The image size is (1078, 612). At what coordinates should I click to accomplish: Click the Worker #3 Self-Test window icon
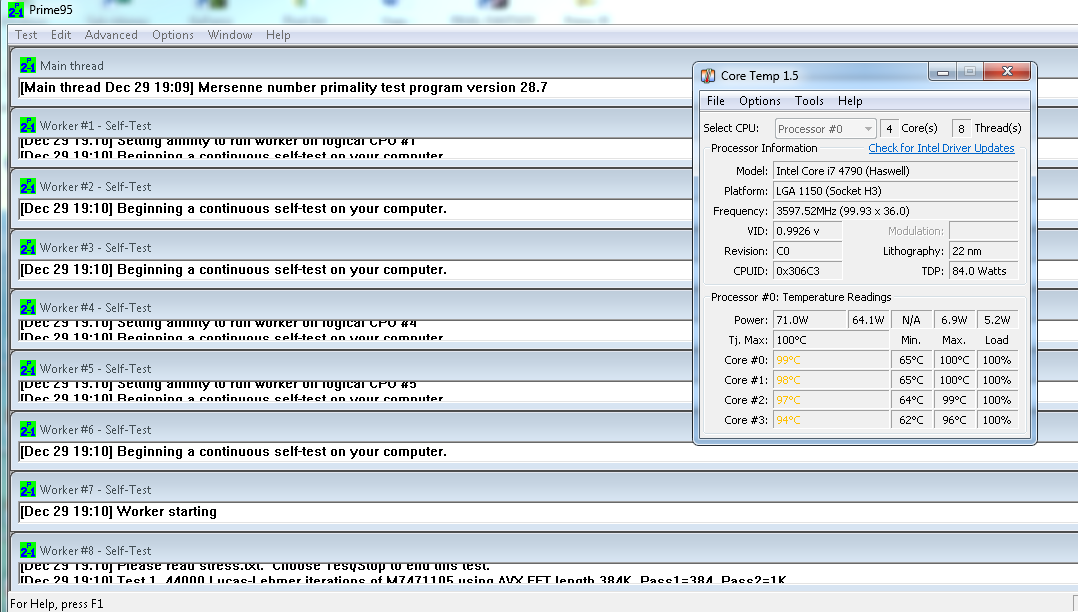[x=28, y=247]
